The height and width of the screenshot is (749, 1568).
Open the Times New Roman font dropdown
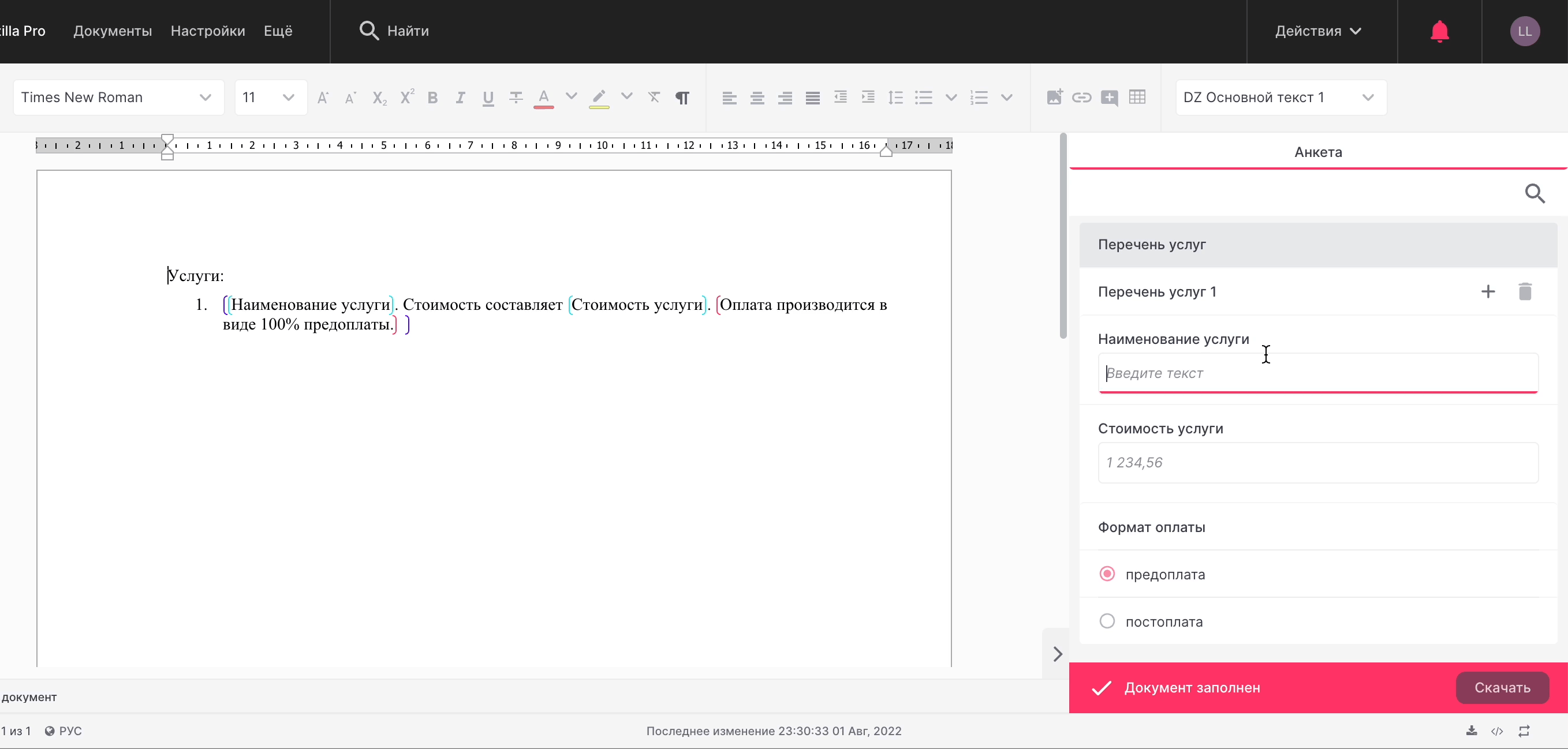[x=119, y=98]
